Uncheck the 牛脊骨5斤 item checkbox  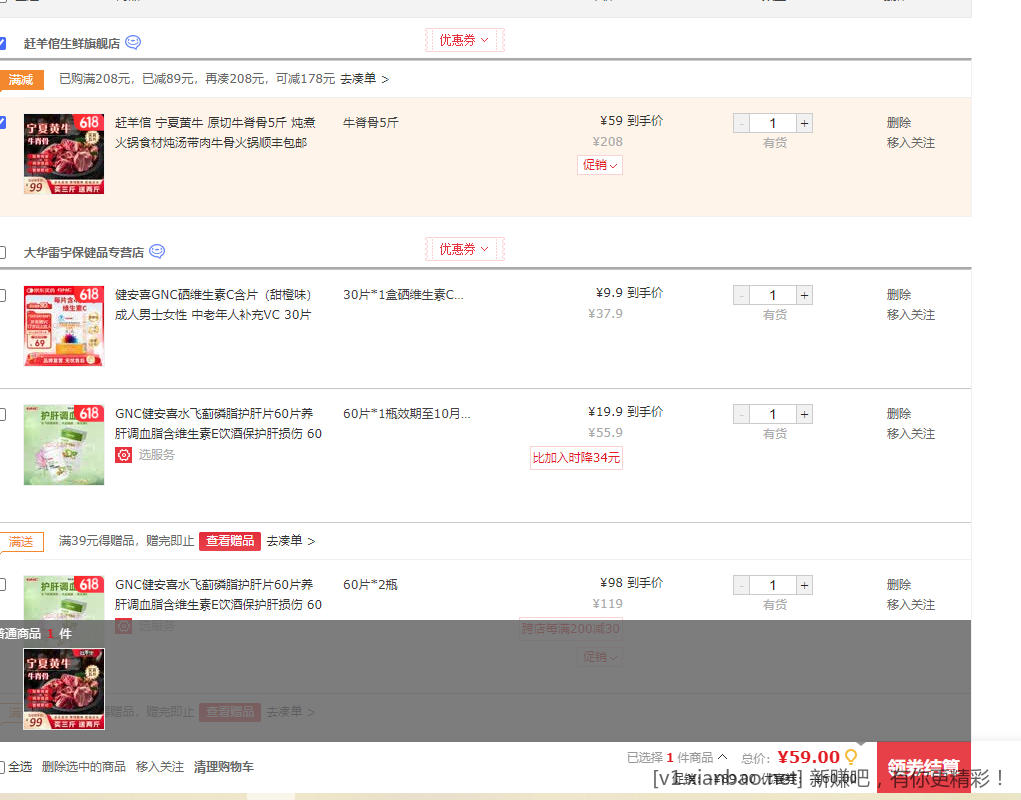click(x=2, y=122)
